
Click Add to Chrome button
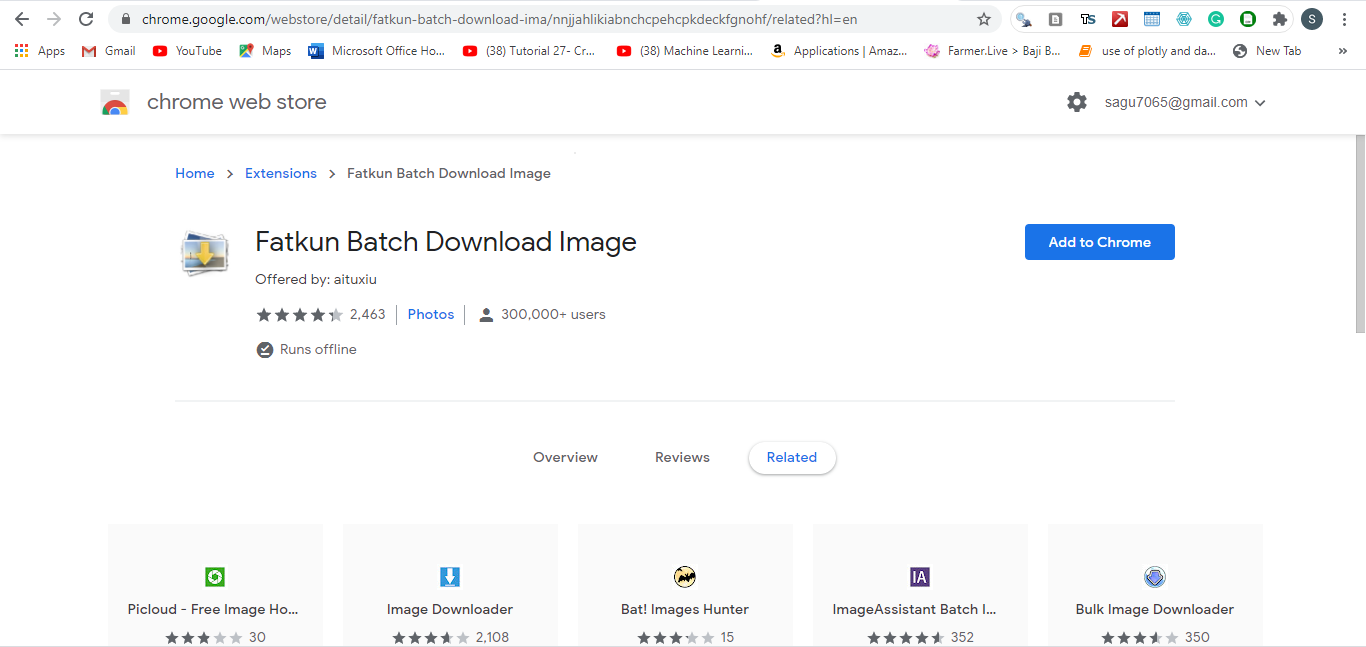pyautogui.click(x=1100, y=242)
